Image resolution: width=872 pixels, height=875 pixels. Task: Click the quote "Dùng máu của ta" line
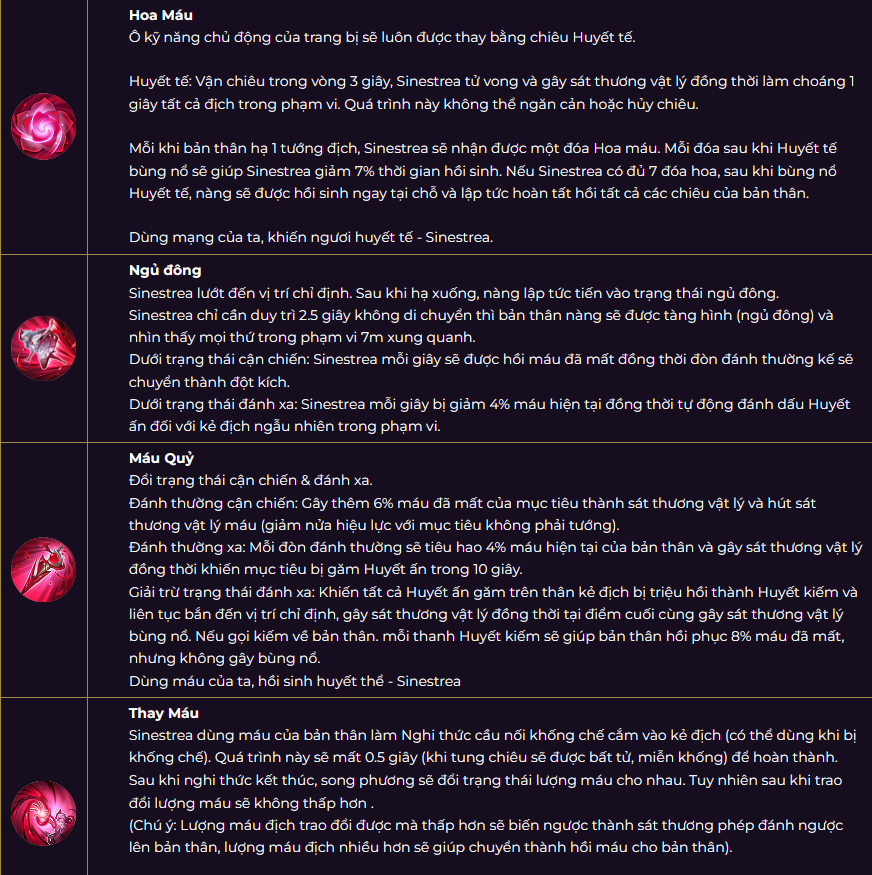point(295,681)
